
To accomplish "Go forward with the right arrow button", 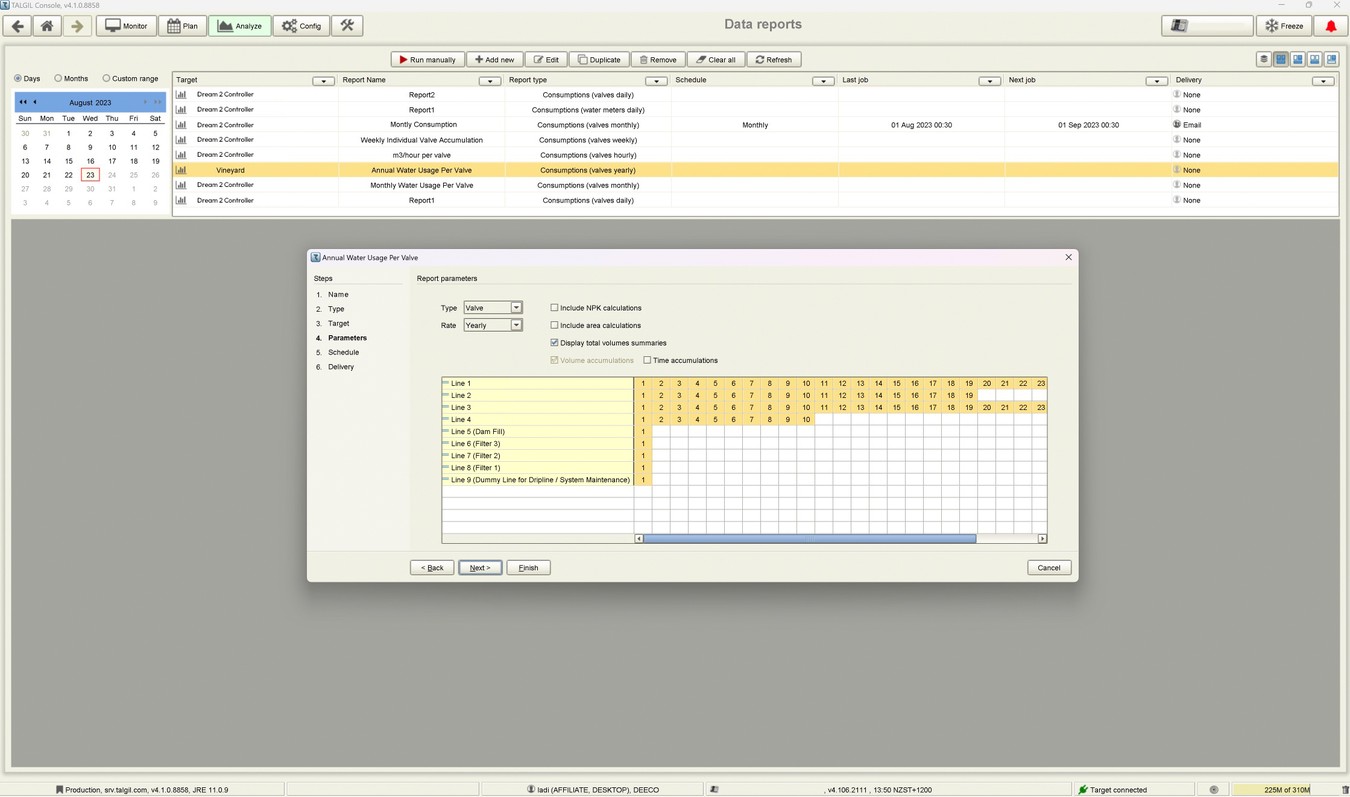I will tap(76, 26).
